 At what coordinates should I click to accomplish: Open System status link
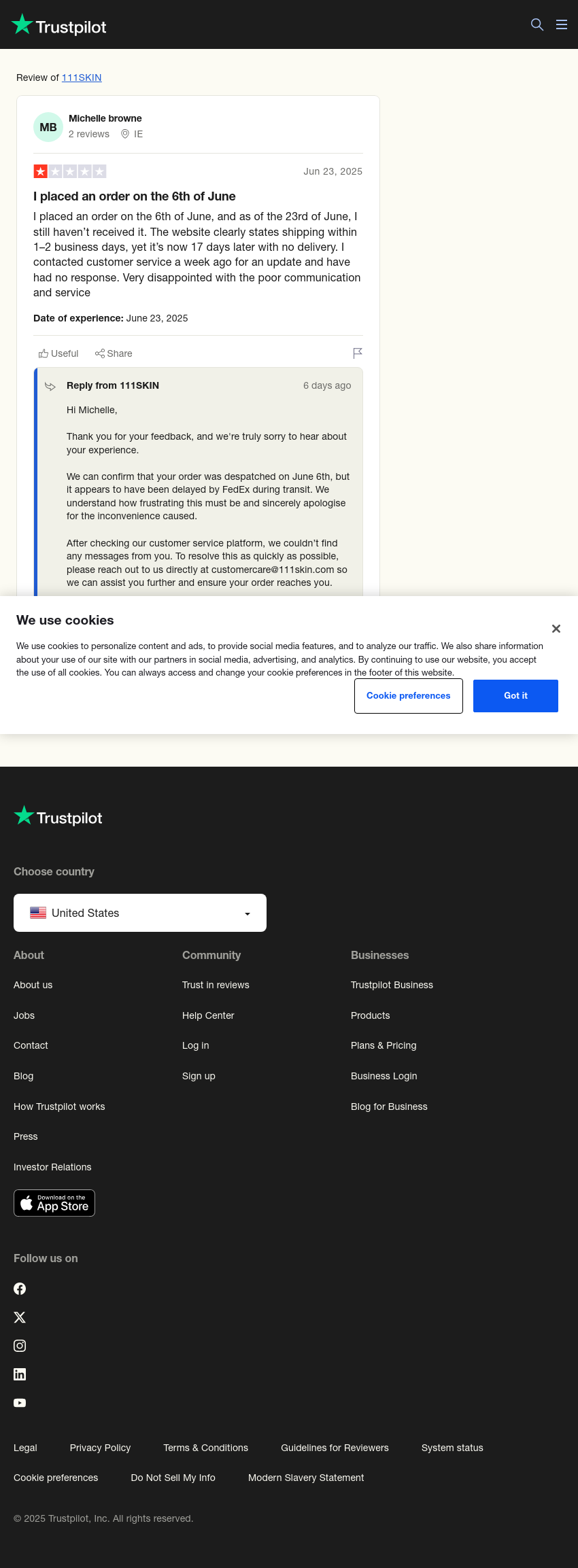(452, 1448)
